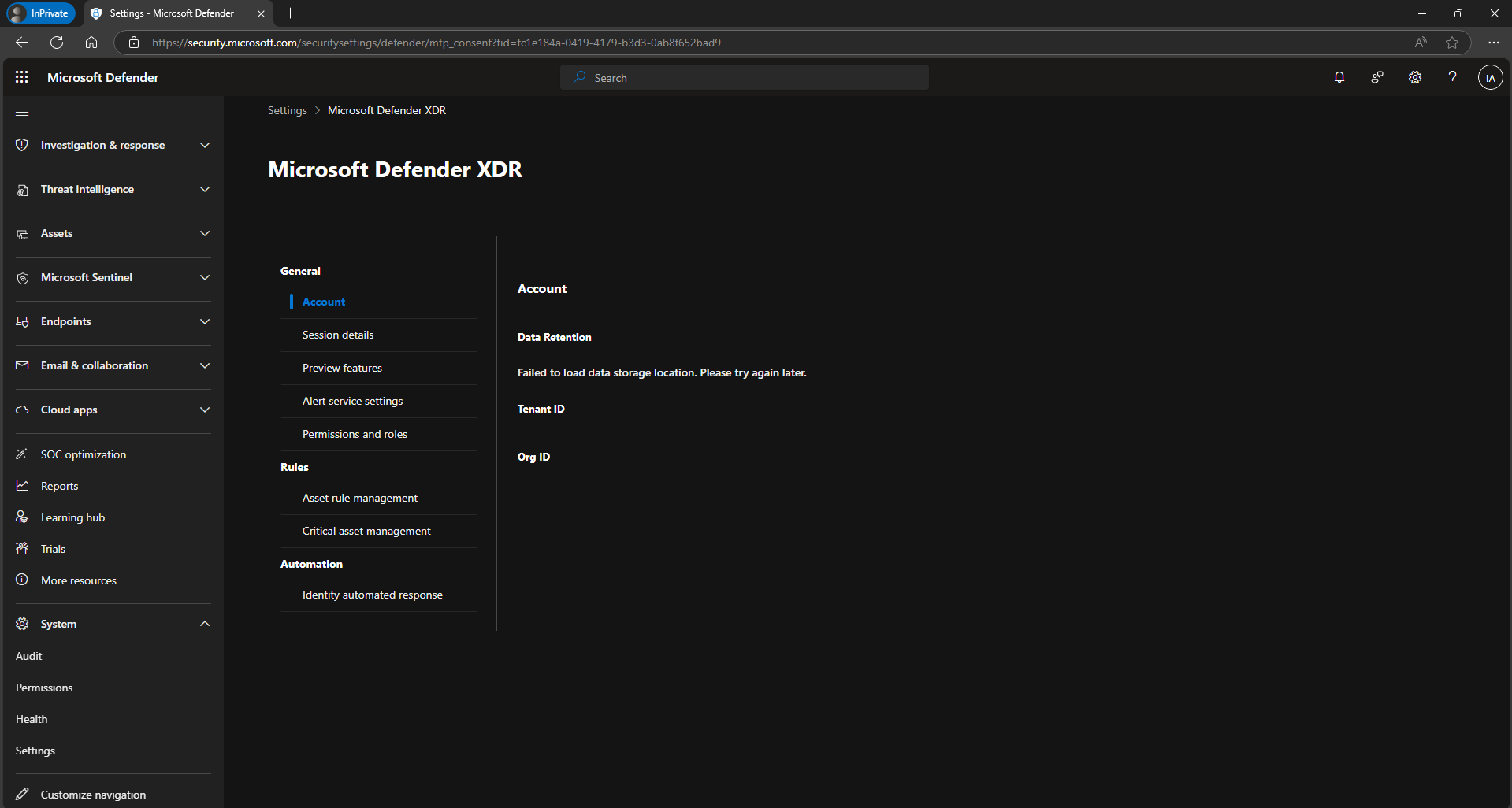
Task: Click the Microsoft Defender title
Action: pos(103,77)
